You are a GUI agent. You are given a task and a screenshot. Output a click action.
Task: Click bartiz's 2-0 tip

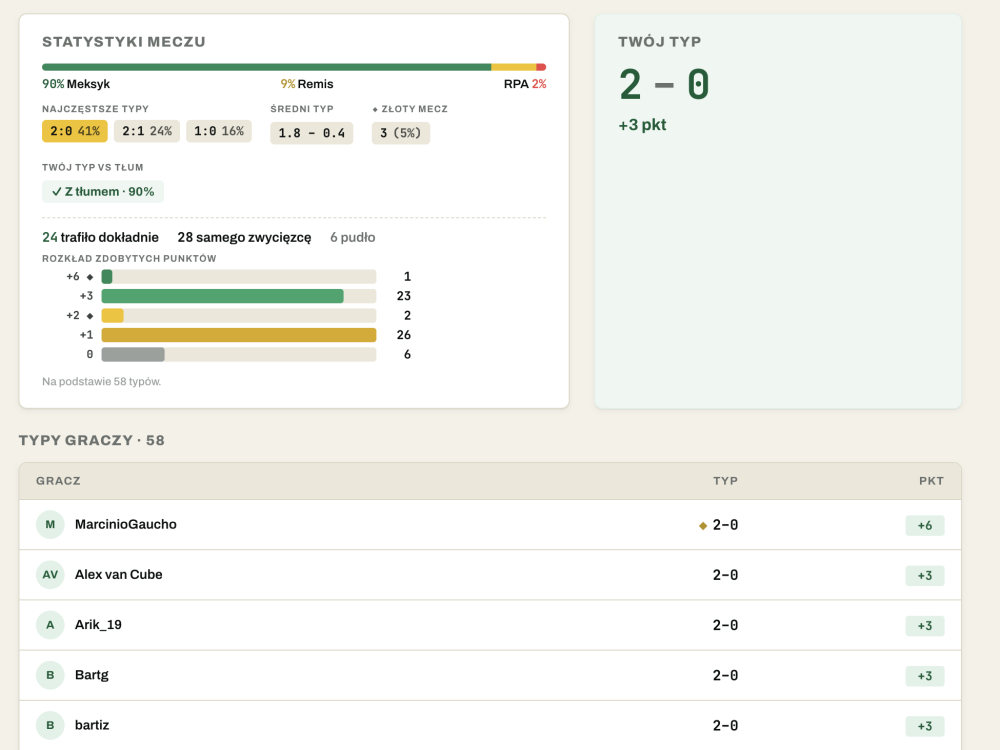[725, 726]
